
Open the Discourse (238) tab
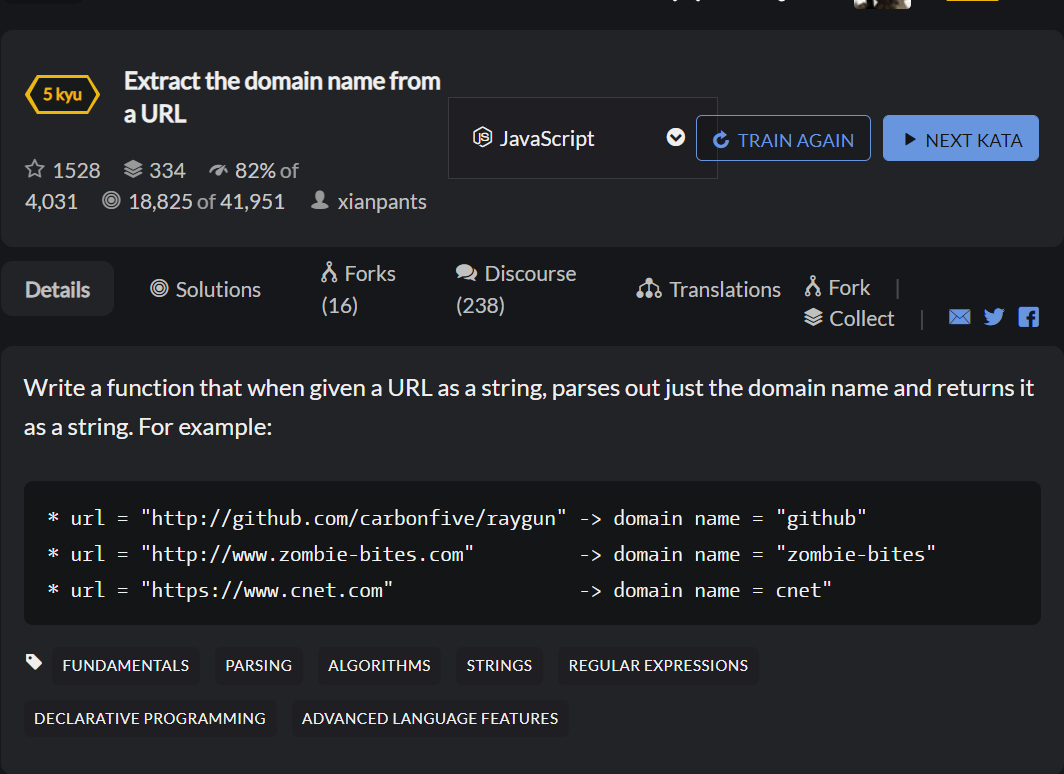tap(515, 289)
